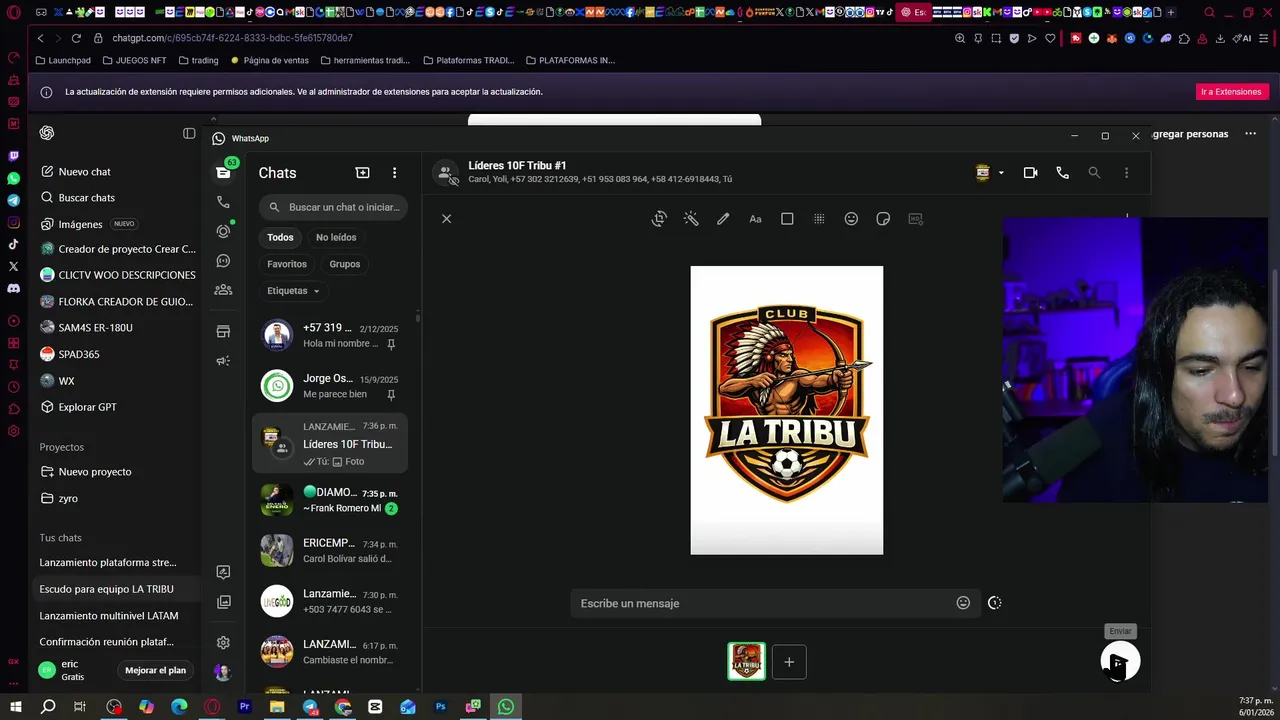Select the Favoritos chat filter
This screenshot has height=720, width=1280.
pyautogui.click(x=287, y=264)
